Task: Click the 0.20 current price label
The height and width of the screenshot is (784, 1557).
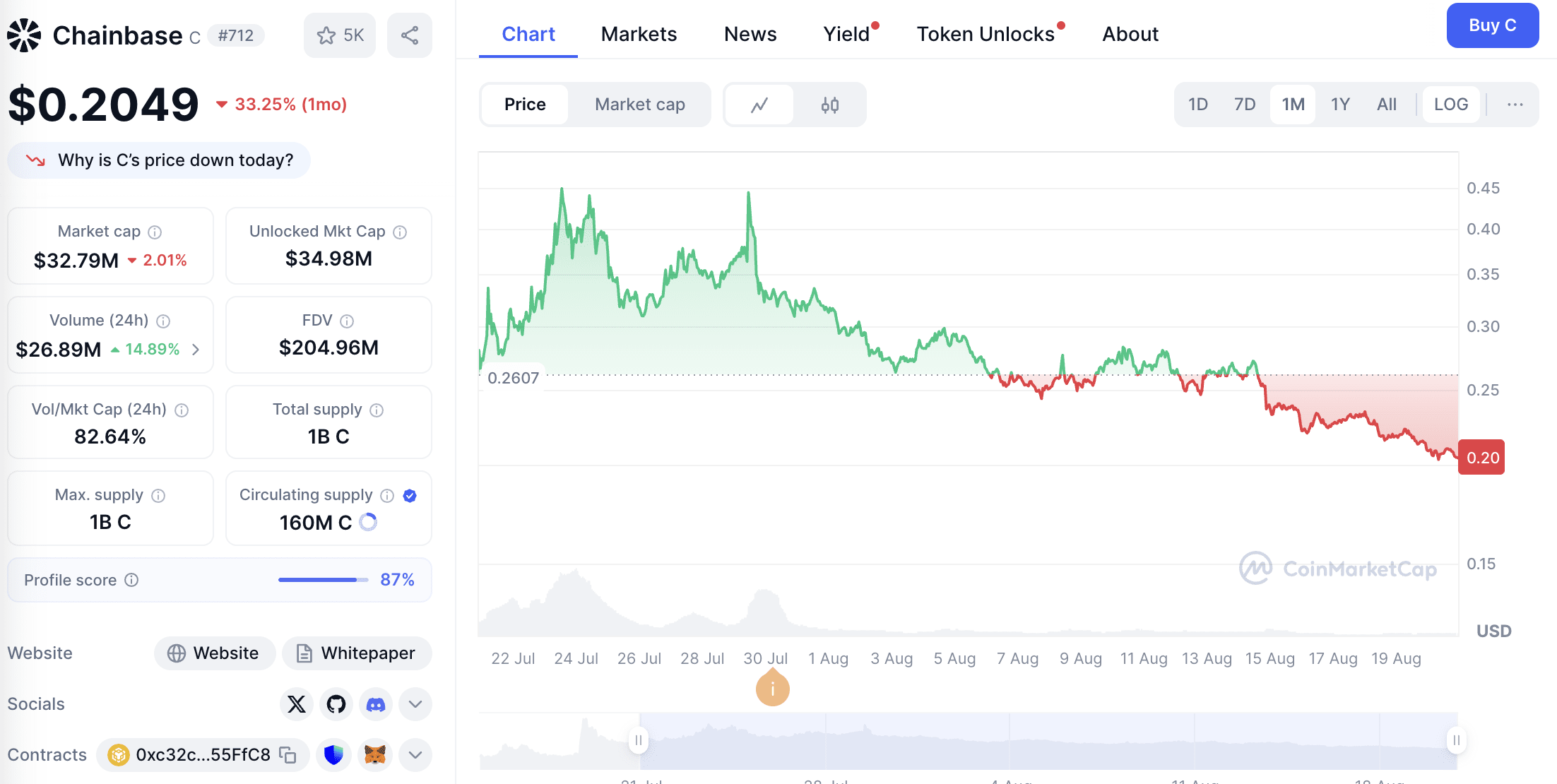Action: pos(1481,458)
